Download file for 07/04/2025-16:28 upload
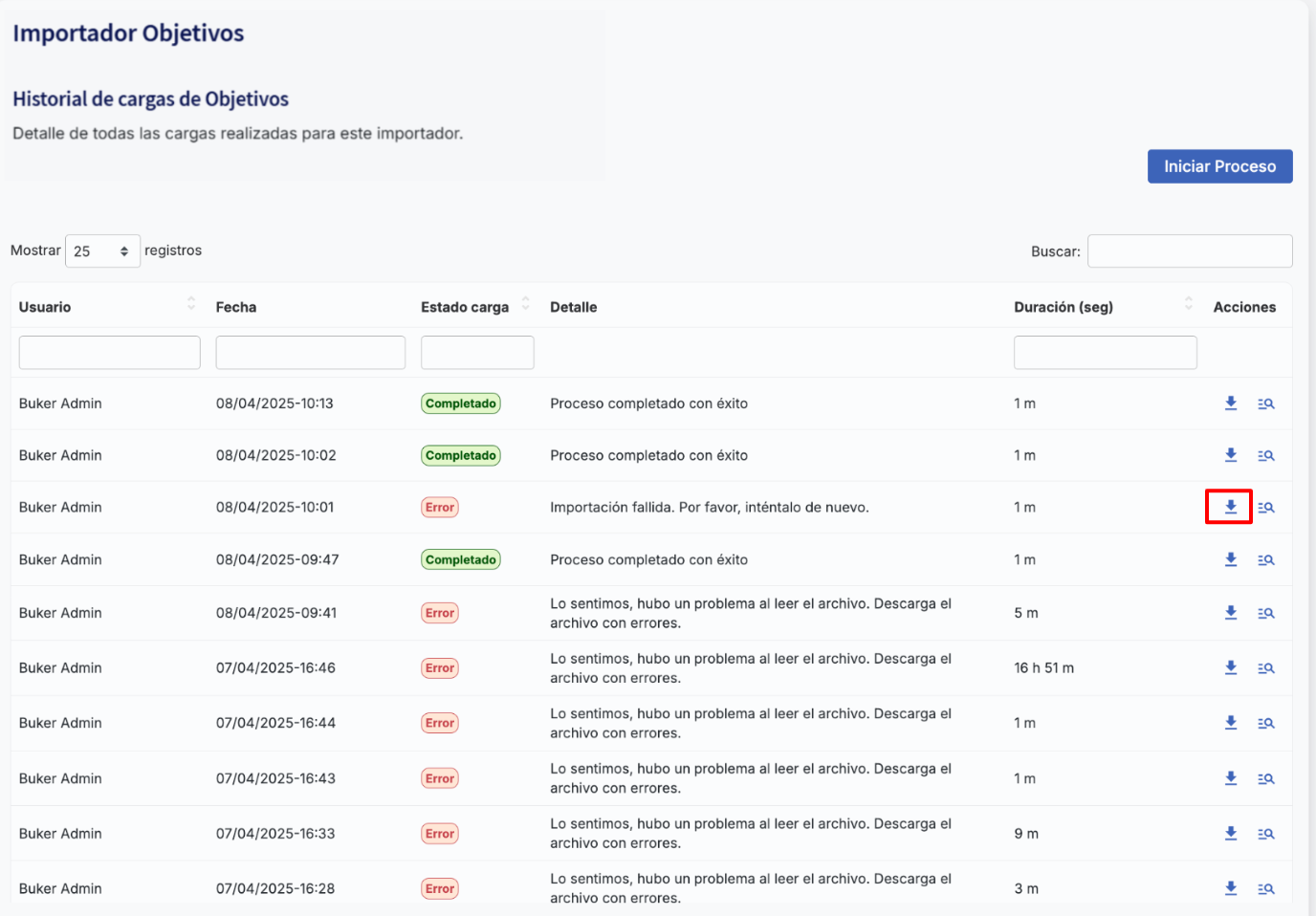Image resolution: width=1316 pixels, height=916 pixels. [1231, 888]
